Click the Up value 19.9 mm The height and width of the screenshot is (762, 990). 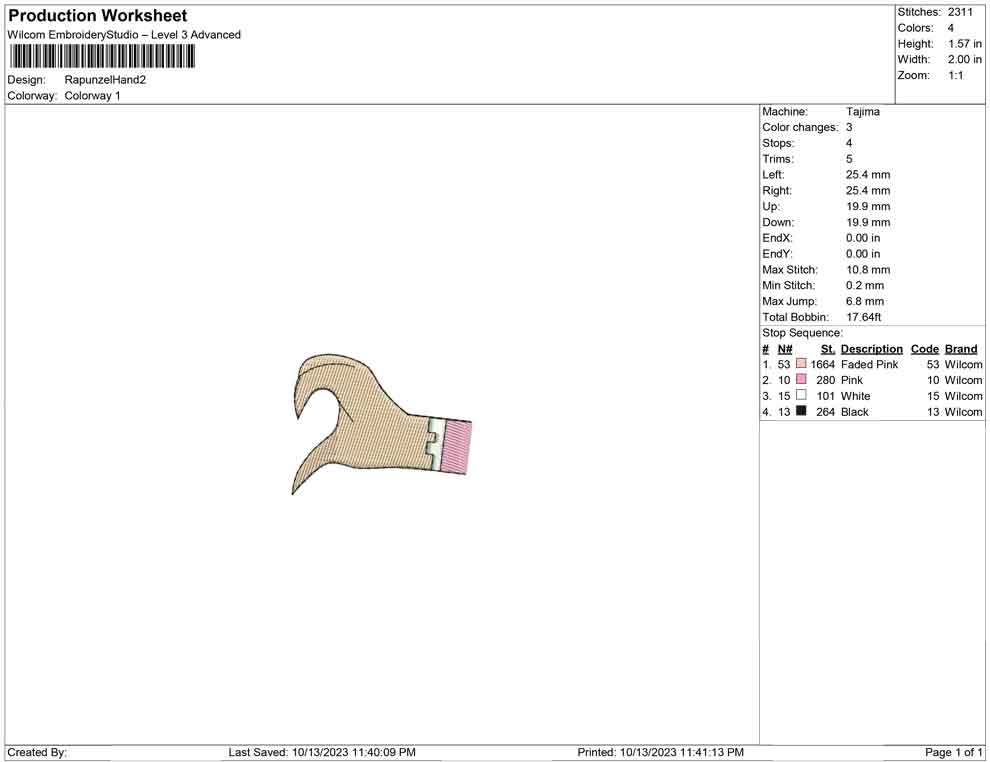pos(868,206)
